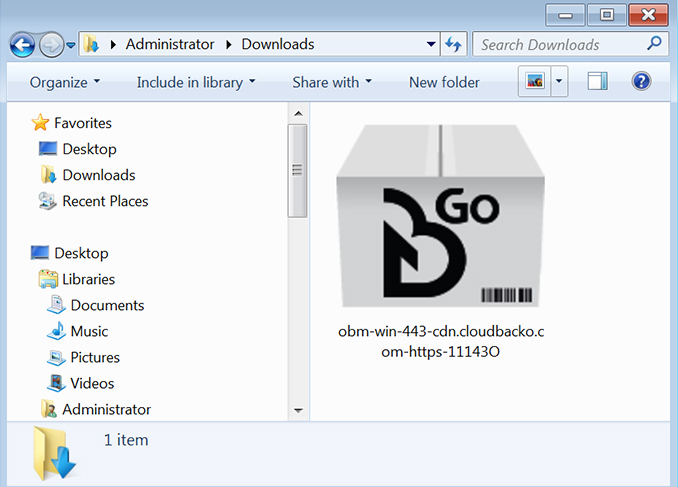This screenshot has width=678, height=487.
Task: Click the "1 item" status text
Action: [126, 440]
